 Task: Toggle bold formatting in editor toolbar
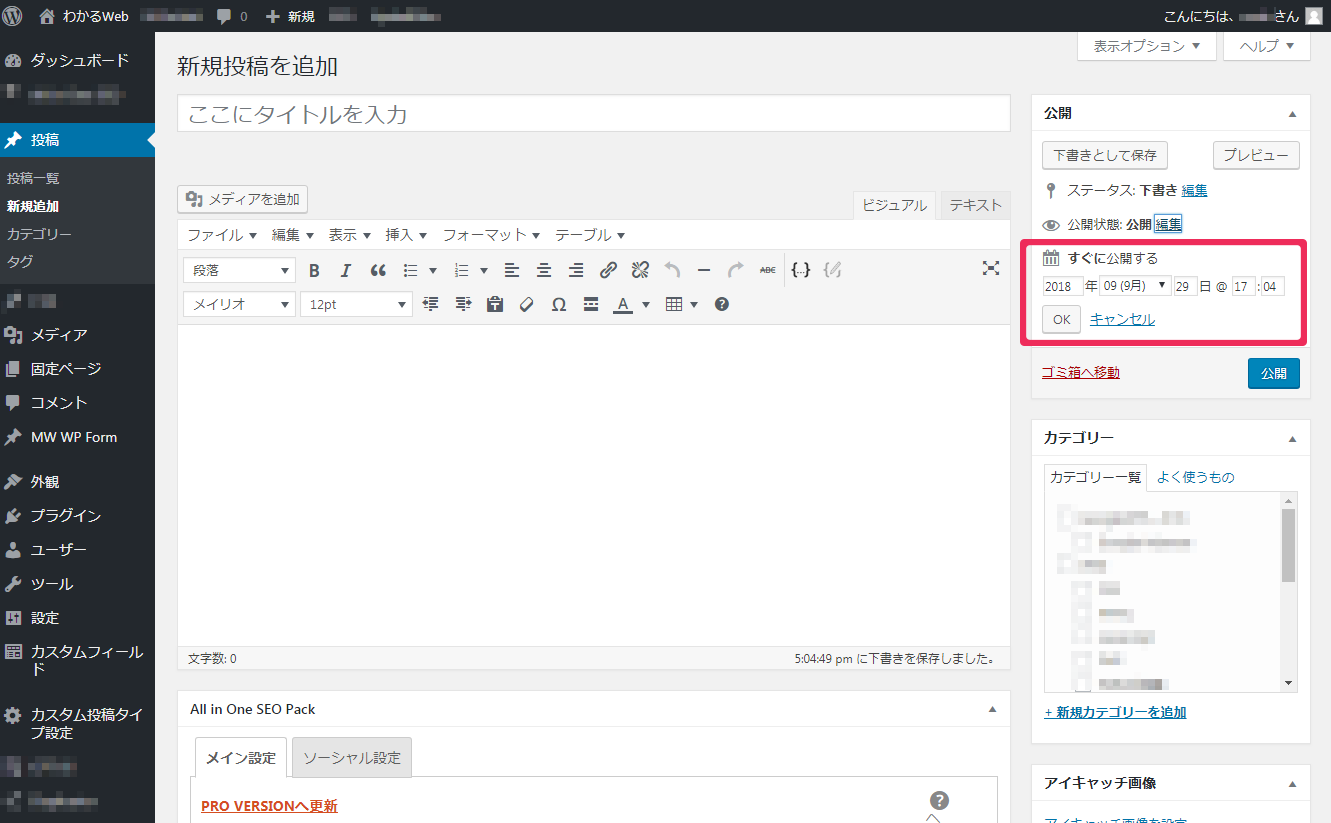(x=314, y=270)
